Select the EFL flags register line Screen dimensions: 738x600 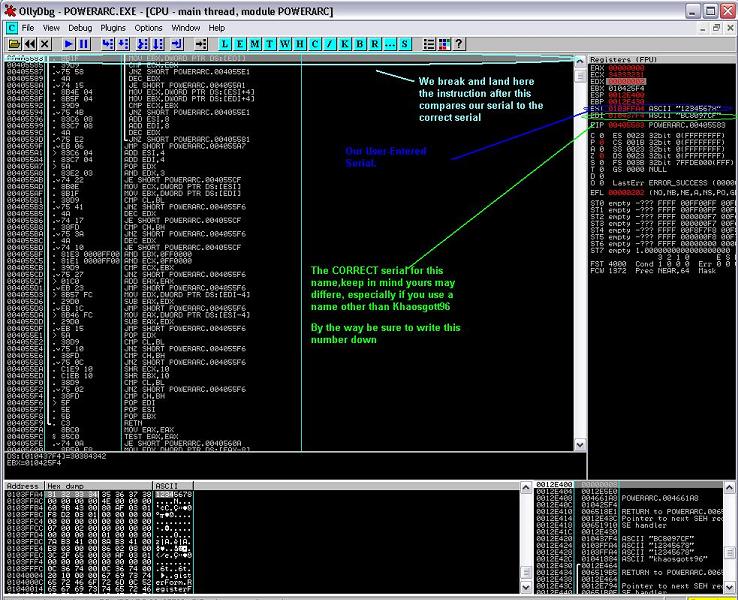(x=663, y=192)
